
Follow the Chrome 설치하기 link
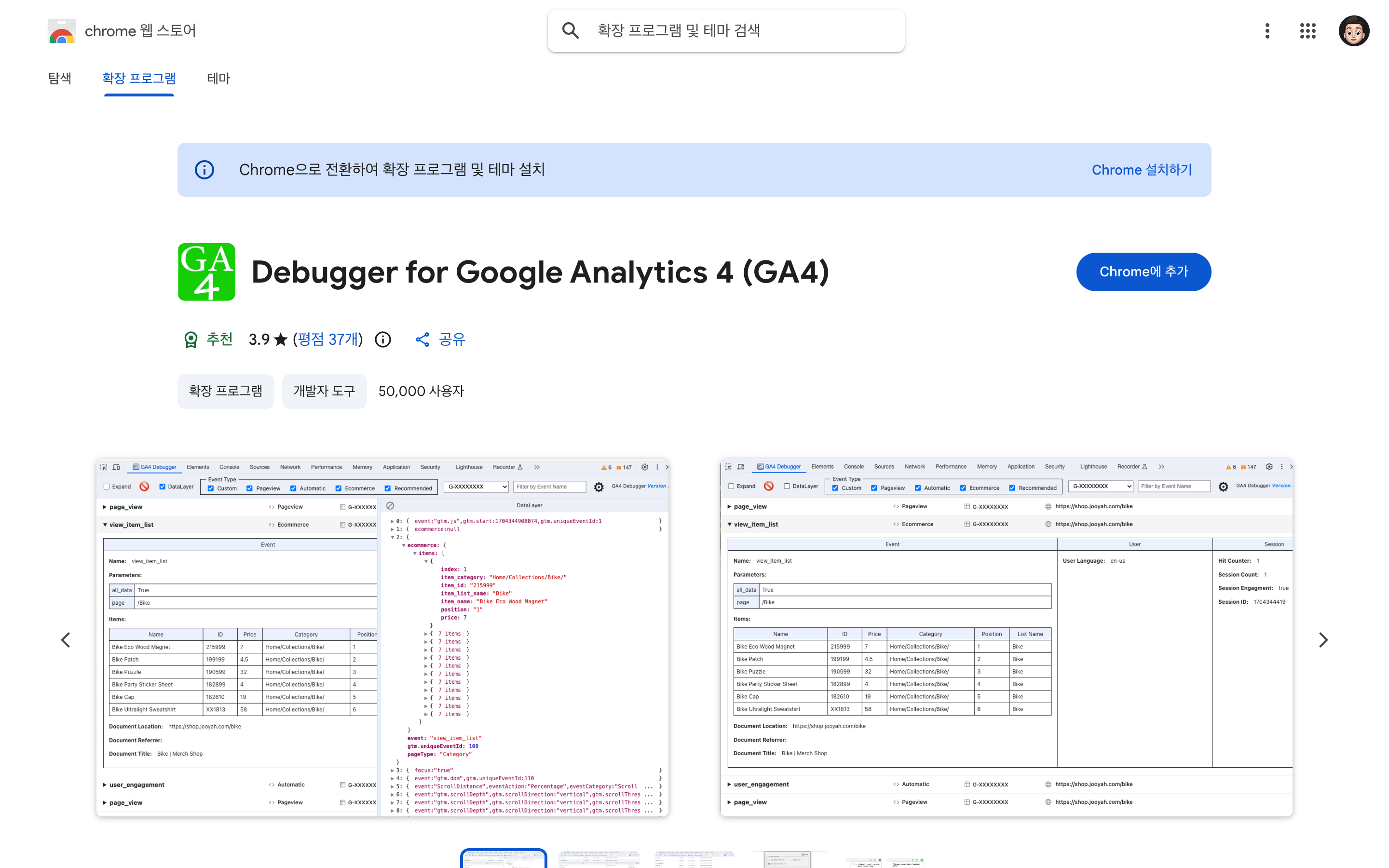[1142, 169]
